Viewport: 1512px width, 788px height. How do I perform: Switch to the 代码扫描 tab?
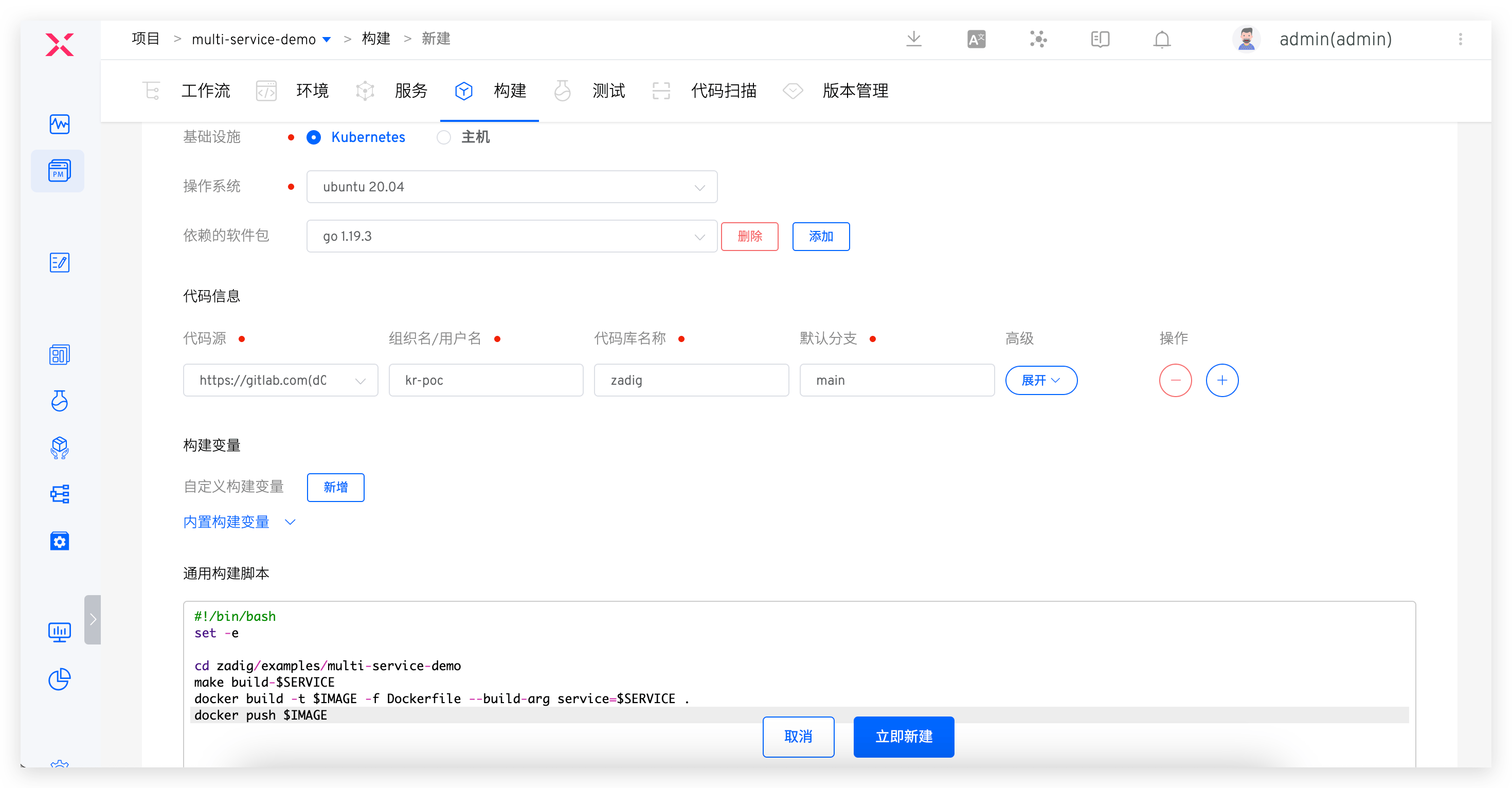point(723,91)
